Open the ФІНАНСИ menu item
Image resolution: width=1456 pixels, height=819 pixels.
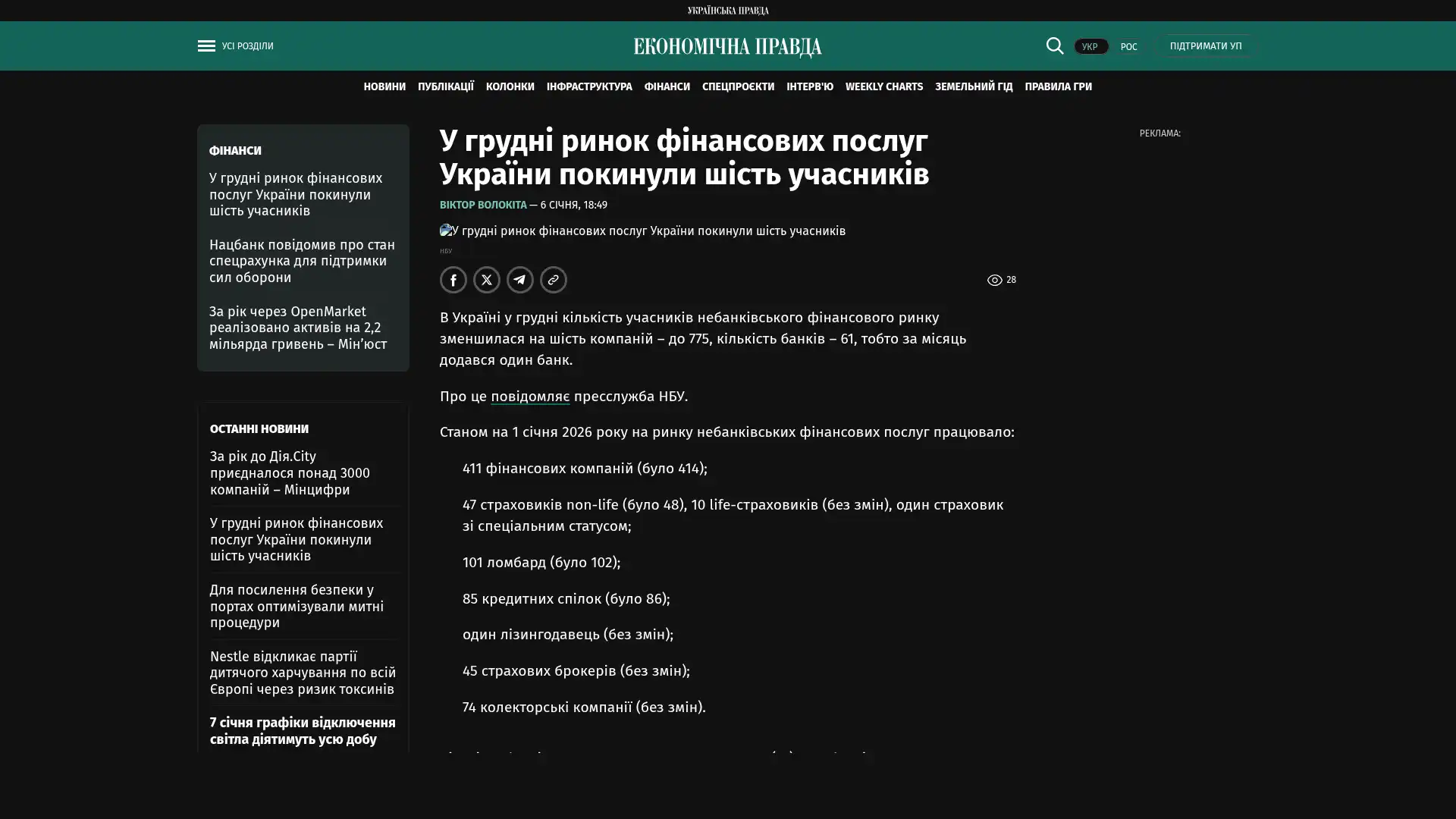667,87
